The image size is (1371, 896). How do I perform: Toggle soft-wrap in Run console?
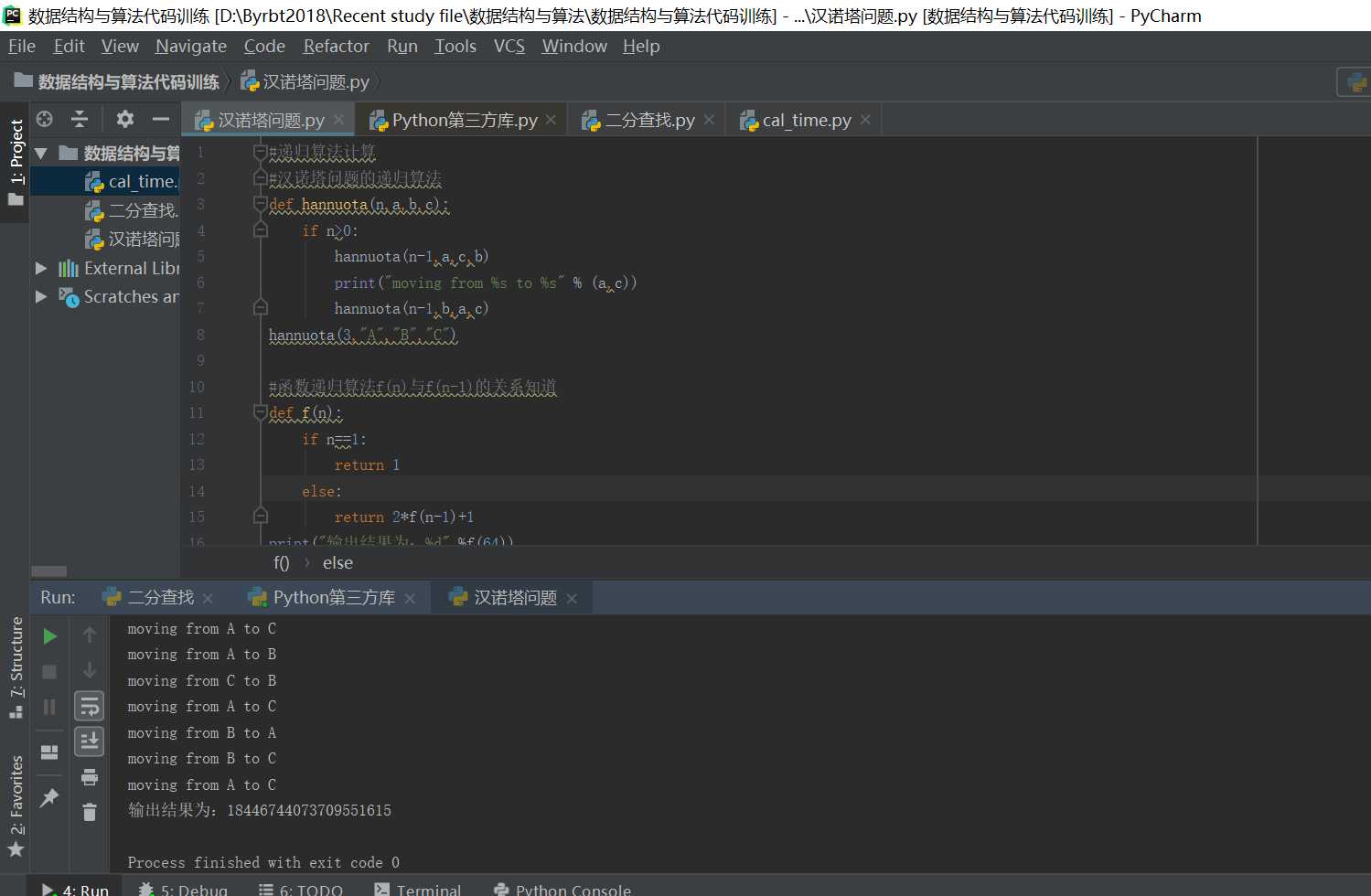tap(90, 706)
